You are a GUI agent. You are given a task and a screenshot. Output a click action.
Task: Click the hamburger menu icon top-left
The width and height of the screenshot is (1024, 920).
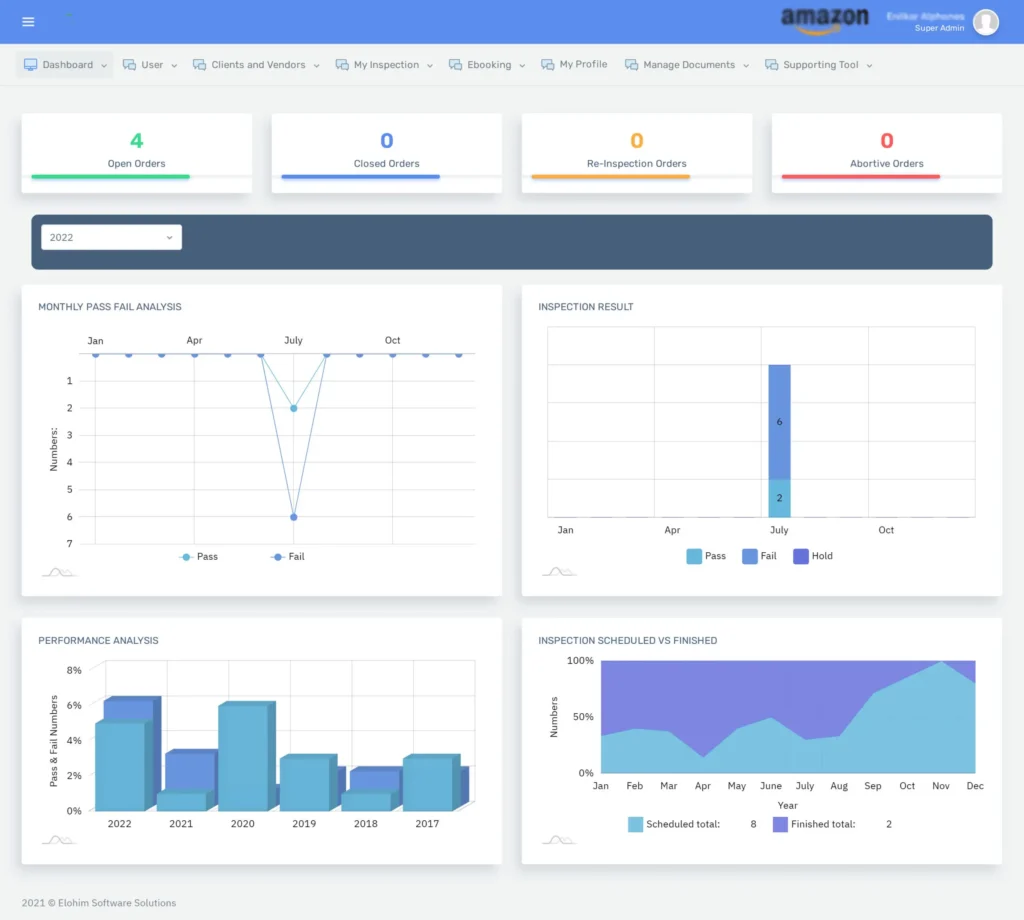pos(28,22)
